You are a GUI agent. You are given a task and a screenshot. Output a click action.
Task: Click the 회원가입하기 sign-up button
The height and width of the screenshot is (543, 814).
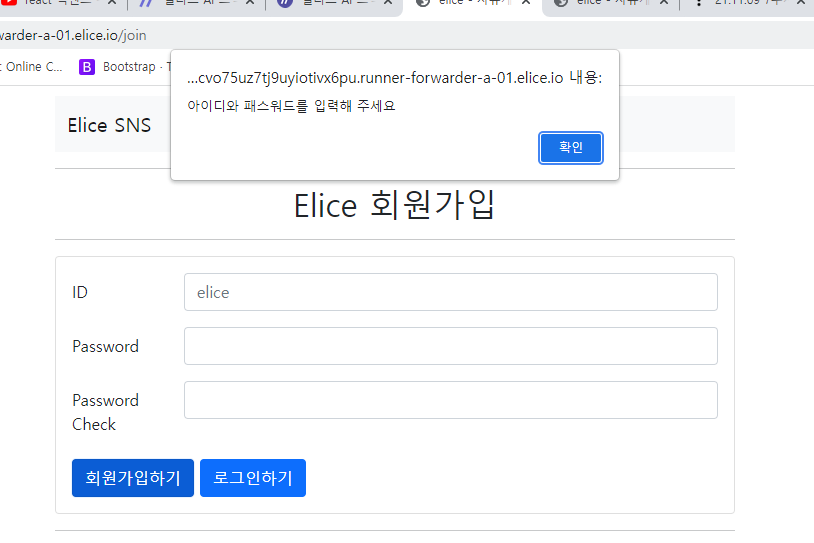click(133, 478)
